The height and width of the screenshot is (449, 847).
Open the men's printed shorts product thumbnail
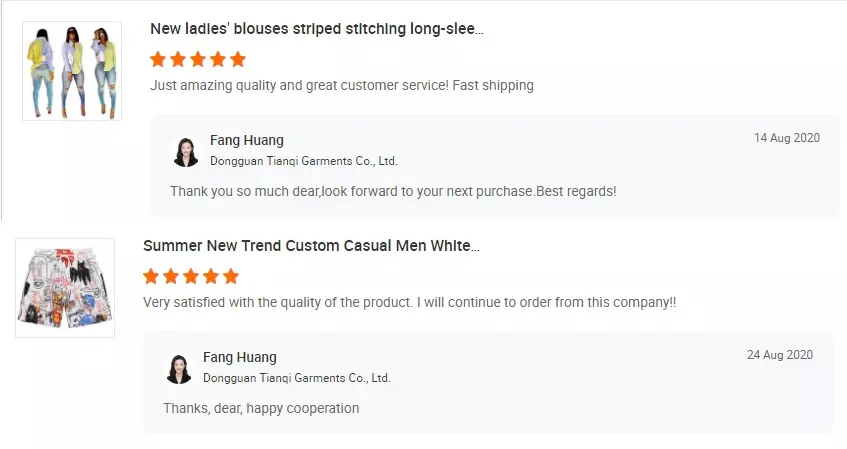65,287
